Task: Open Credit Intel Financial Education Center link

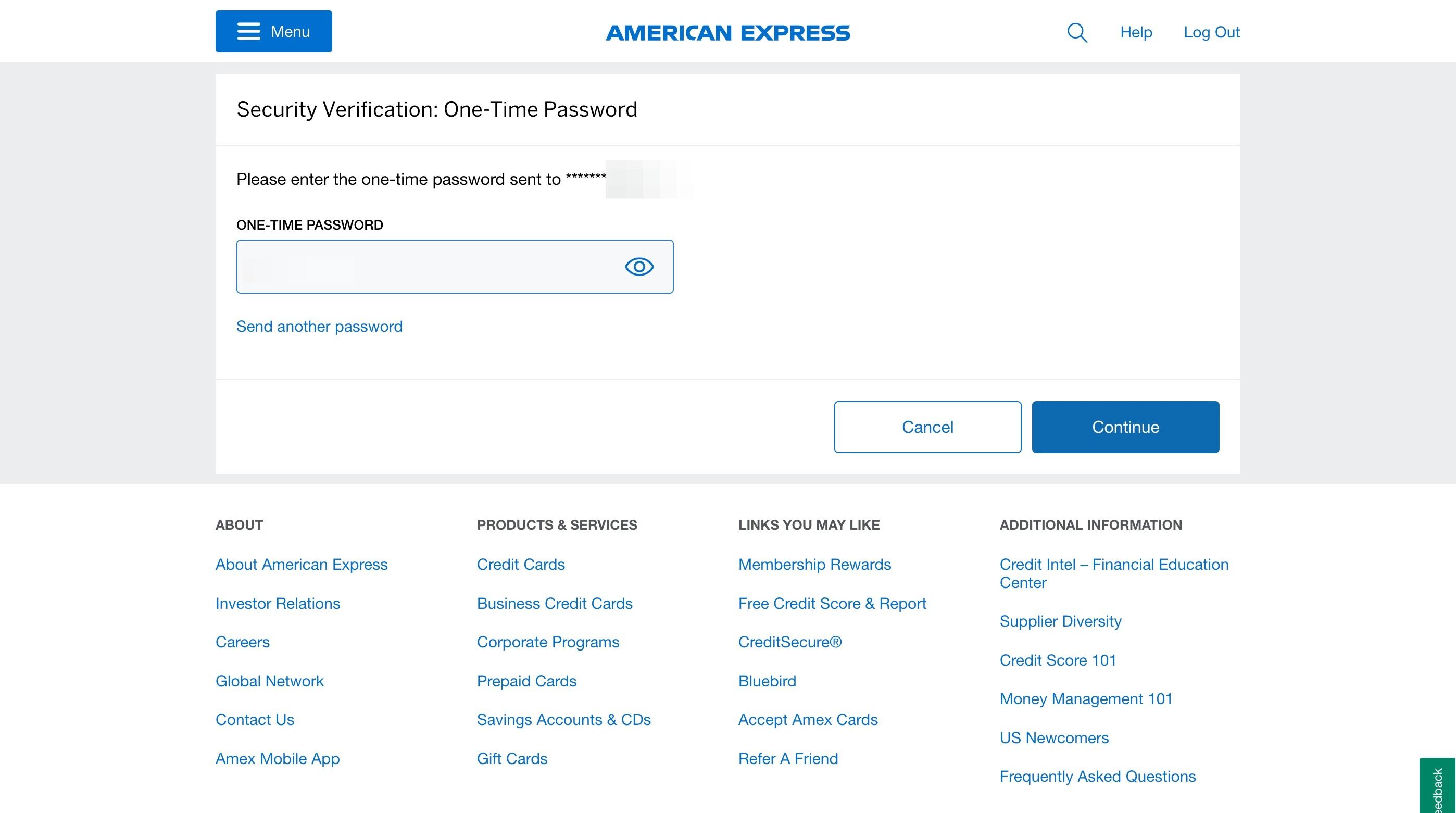Action: 1113,573
